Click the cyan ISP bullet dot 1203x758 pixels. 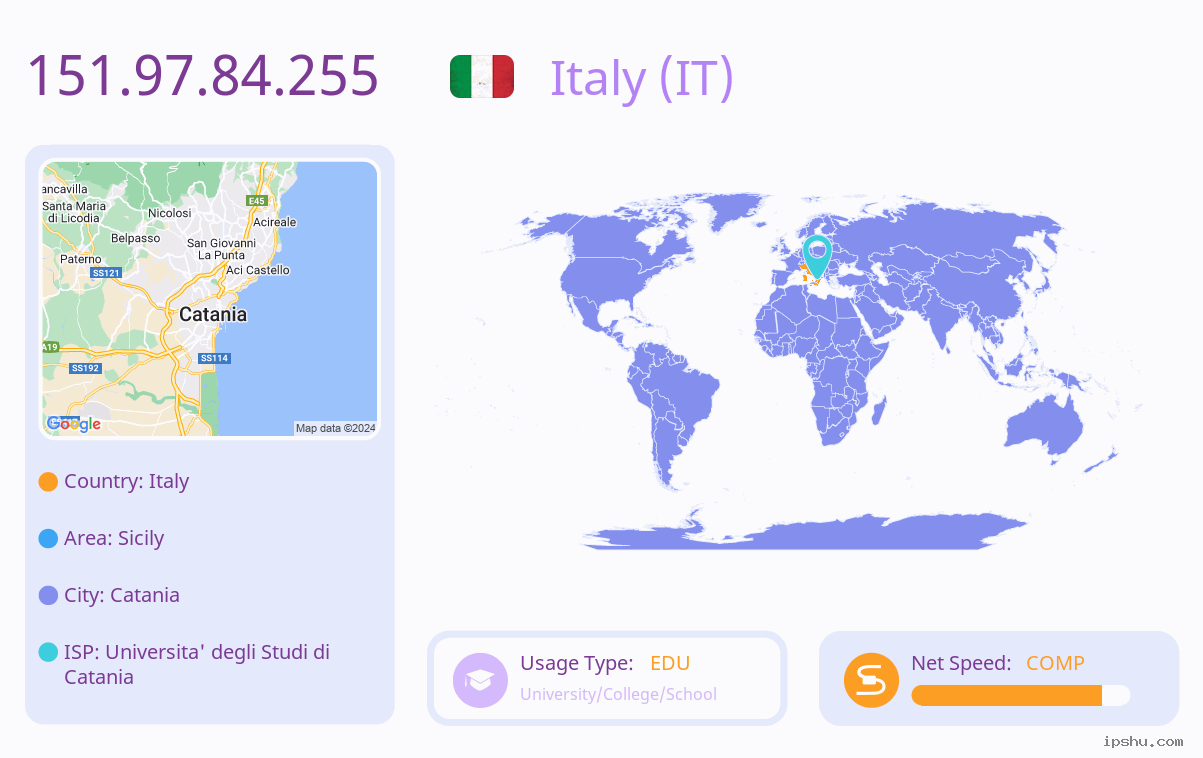(48, 652)
